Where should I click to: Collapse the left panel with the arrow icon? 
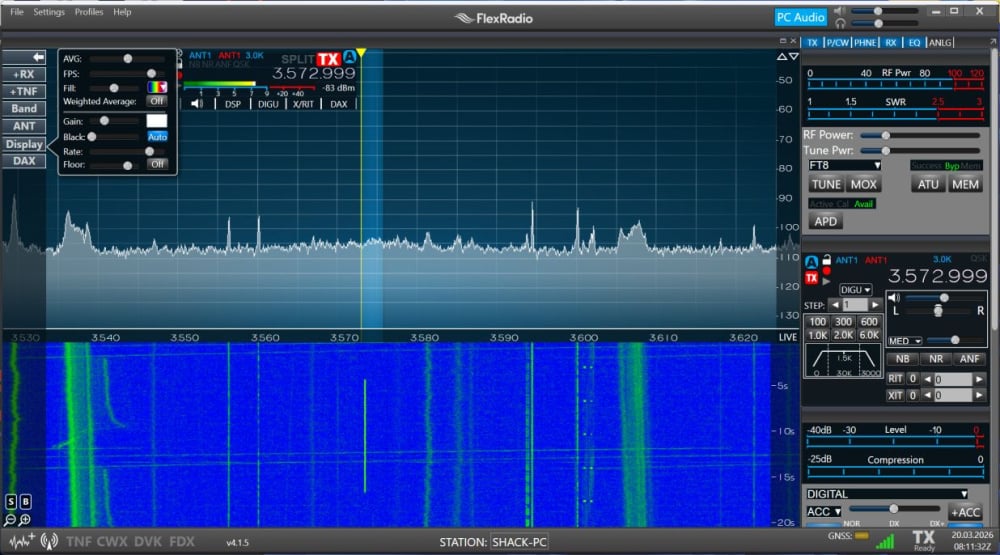(24, 57)
